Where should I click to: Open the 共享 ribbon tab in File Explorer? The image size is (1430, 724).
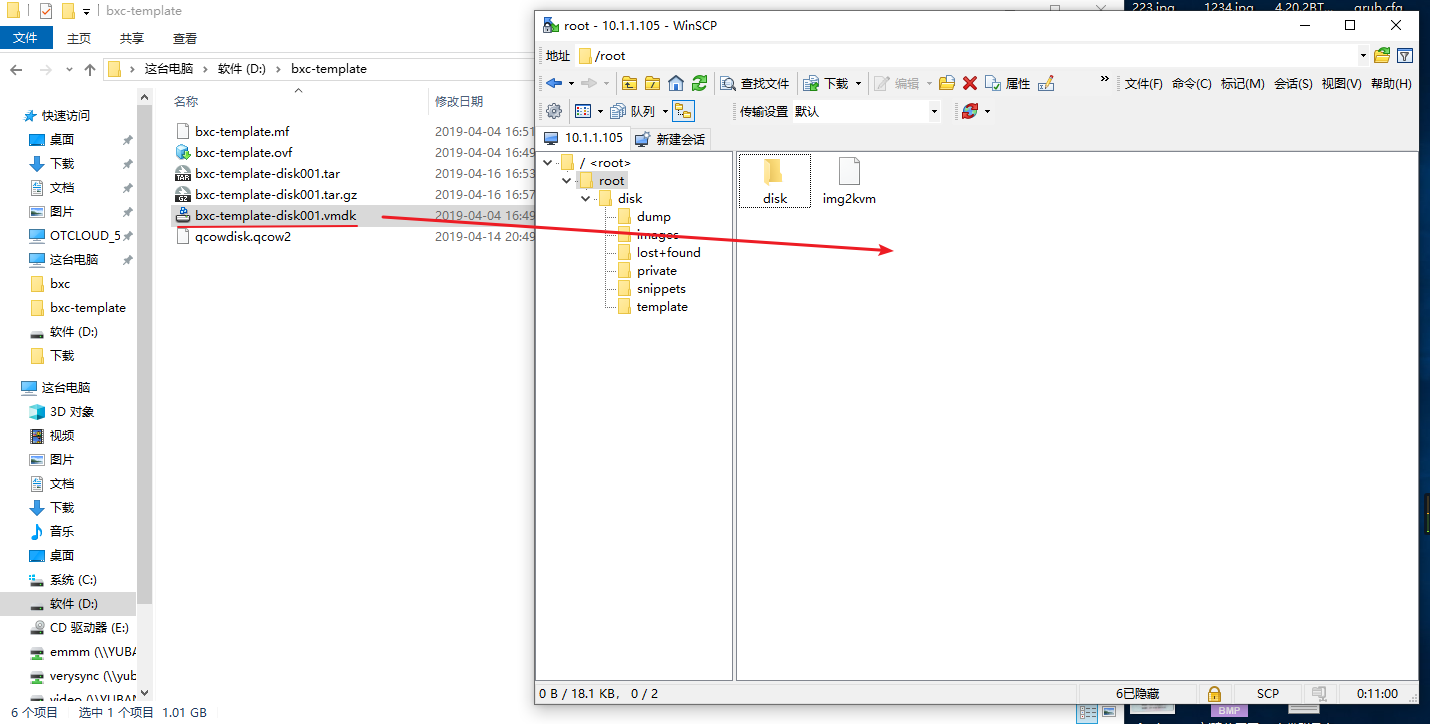click(132, 38)
